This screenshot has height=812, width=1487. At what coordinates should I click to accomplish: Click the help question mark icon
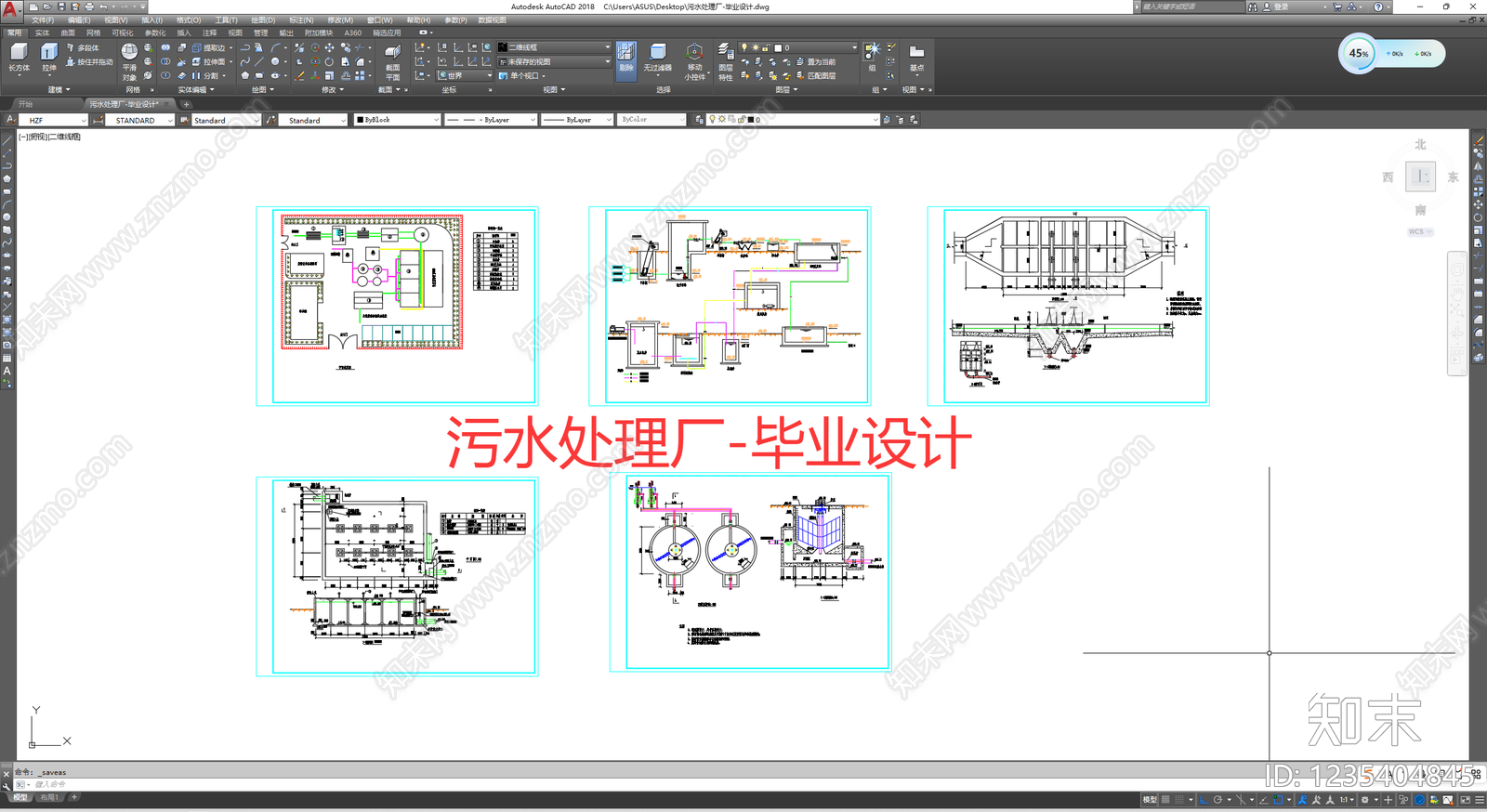1378,7
